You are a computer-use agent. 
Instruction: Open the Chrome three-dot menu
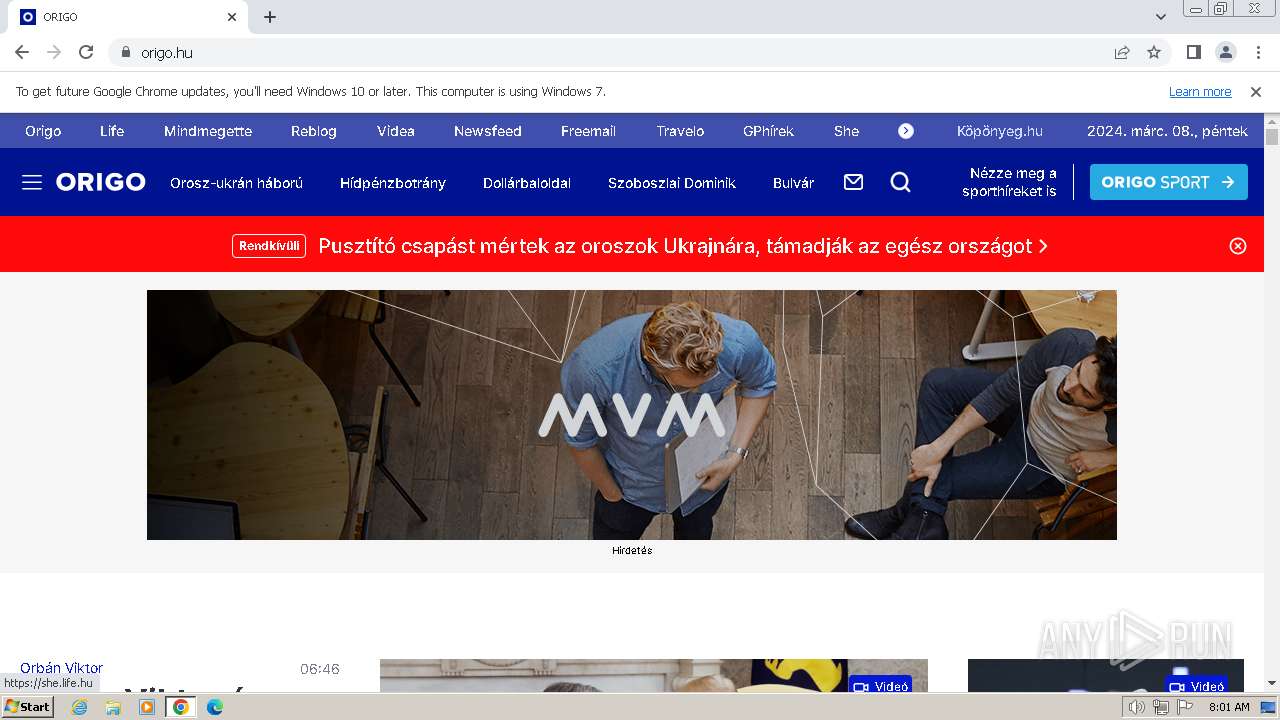[1258, 52]
